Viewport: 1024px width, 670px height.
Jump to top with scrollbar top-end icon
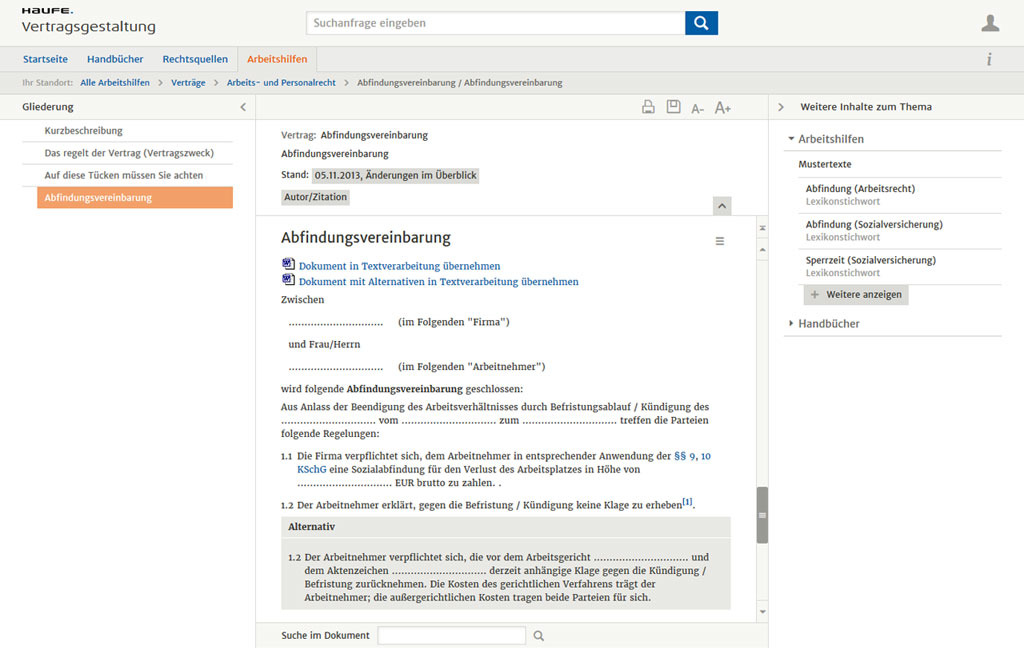coord(762,228)
